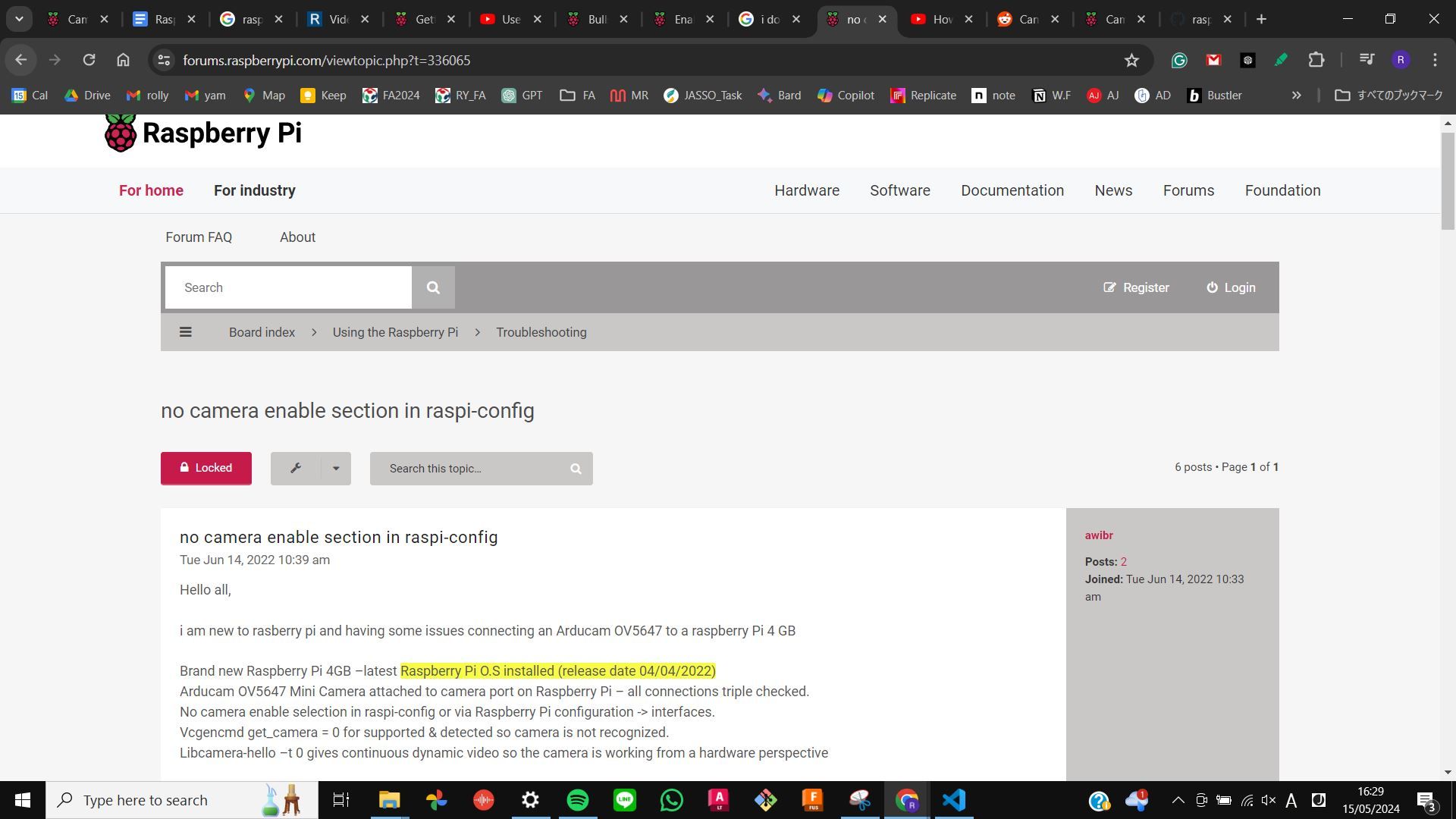Open the Copilot bookmark
The height and width of the screenshot is (819, 1456).
(x=846, y=96)
